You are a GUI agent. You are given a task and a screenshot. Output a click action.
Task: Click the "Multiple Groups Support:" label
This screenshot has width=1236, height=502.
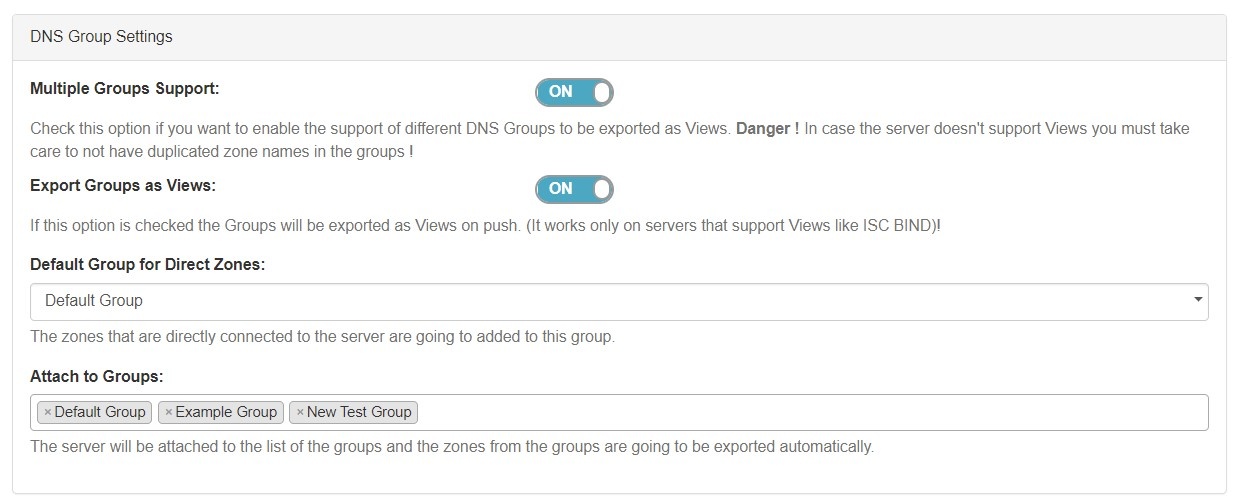pyautogui.click(x=125, y=88)
